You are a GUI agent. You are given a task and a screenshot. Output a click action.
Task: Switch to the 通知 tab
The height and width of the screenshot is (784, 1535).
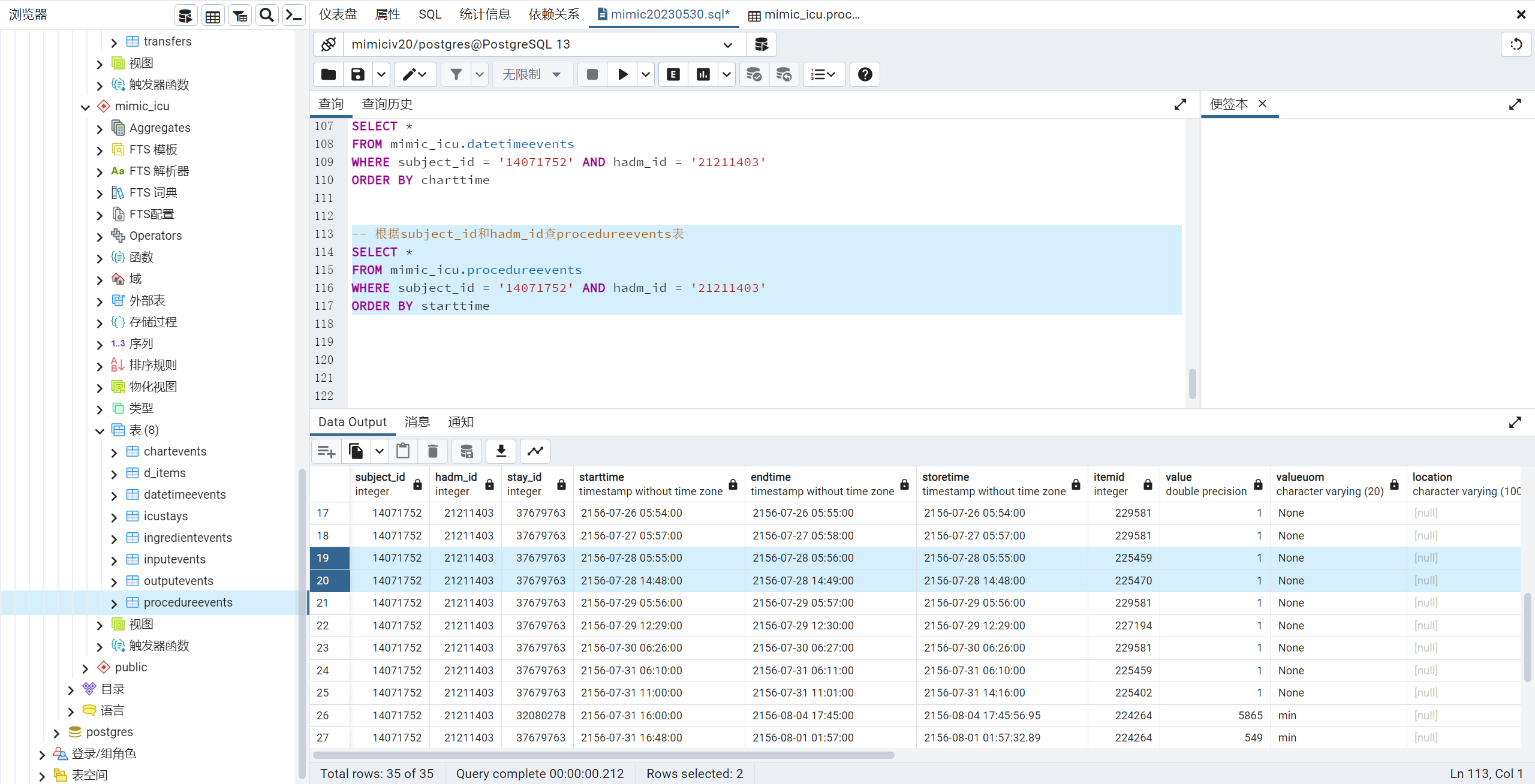click(460, 422)
